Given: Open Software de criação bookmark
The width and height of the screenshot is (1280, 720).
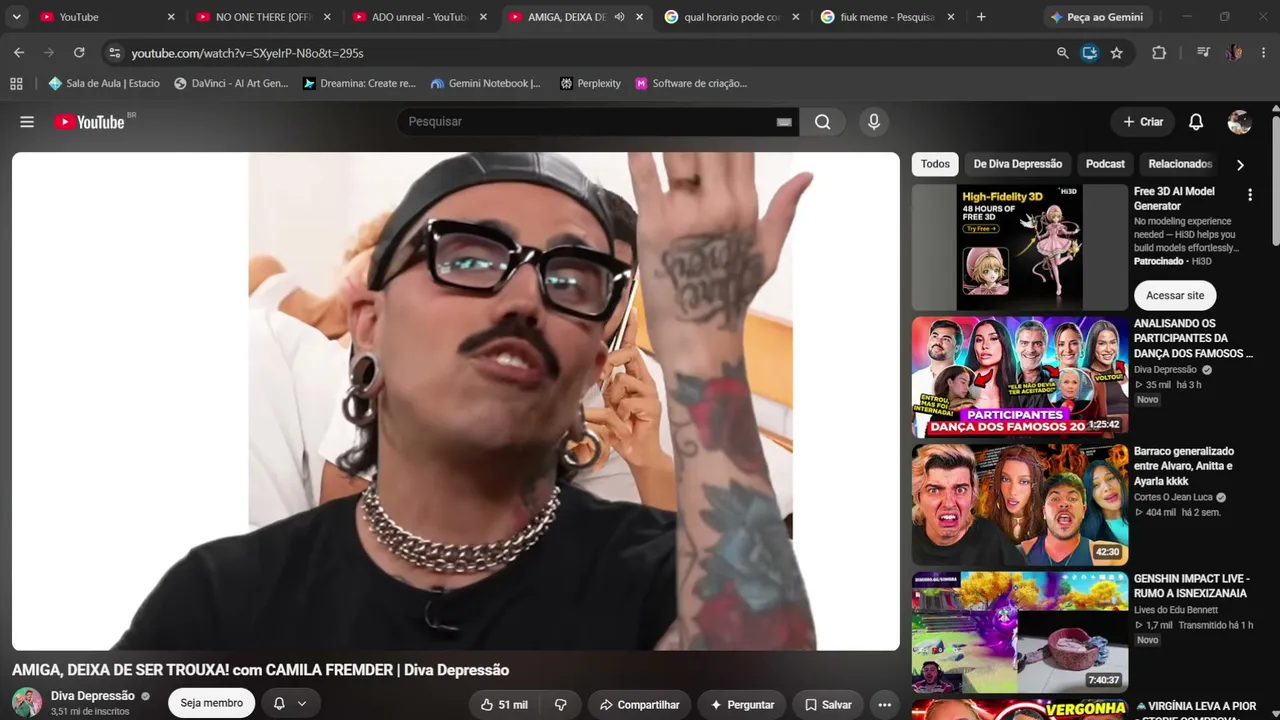Looking at the screenshot, I should coord(691,84).
